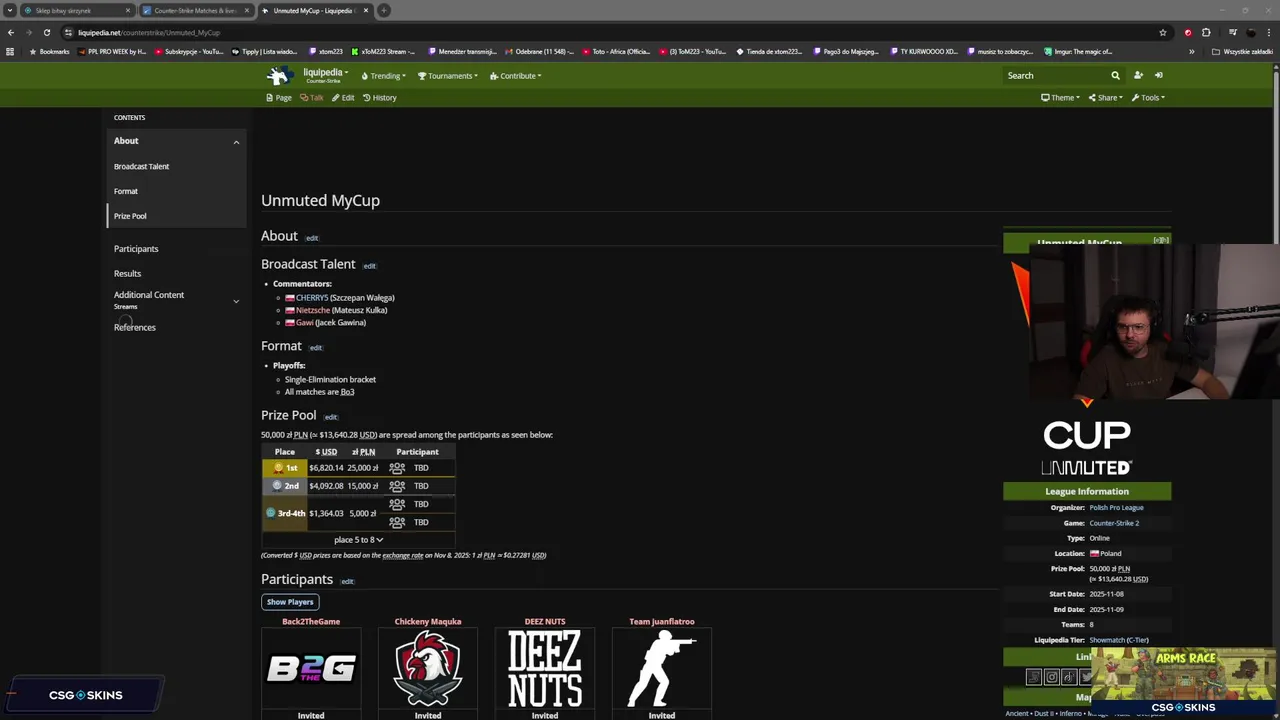Jump to Results in contents
The width and height of the screenshot is (1280, 720).
pyautogui.click(x=127, y=274)
